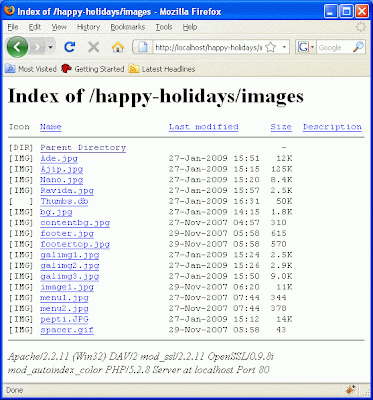The height and width of the screenshot is (400, 373).
Task: Click the magnifying glass search icon
Action: [358, 47]
